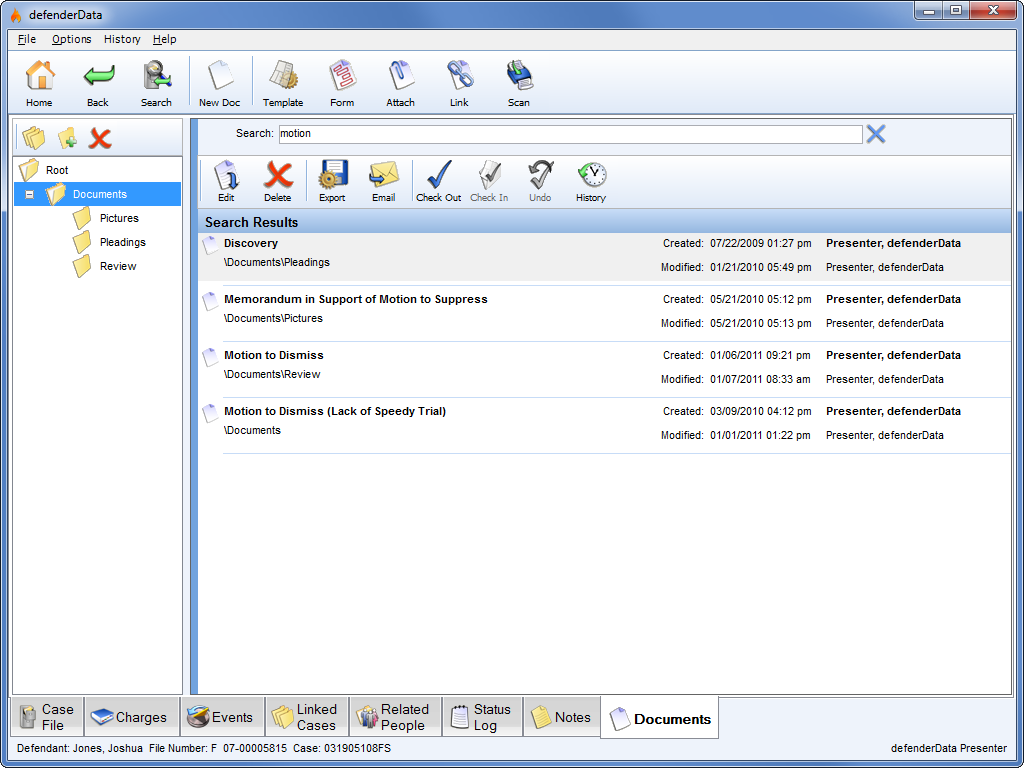The image size is (1024, 768).
Task: Switch to the Case File tab
Action: pyautogui.click(x=47, y=717)
